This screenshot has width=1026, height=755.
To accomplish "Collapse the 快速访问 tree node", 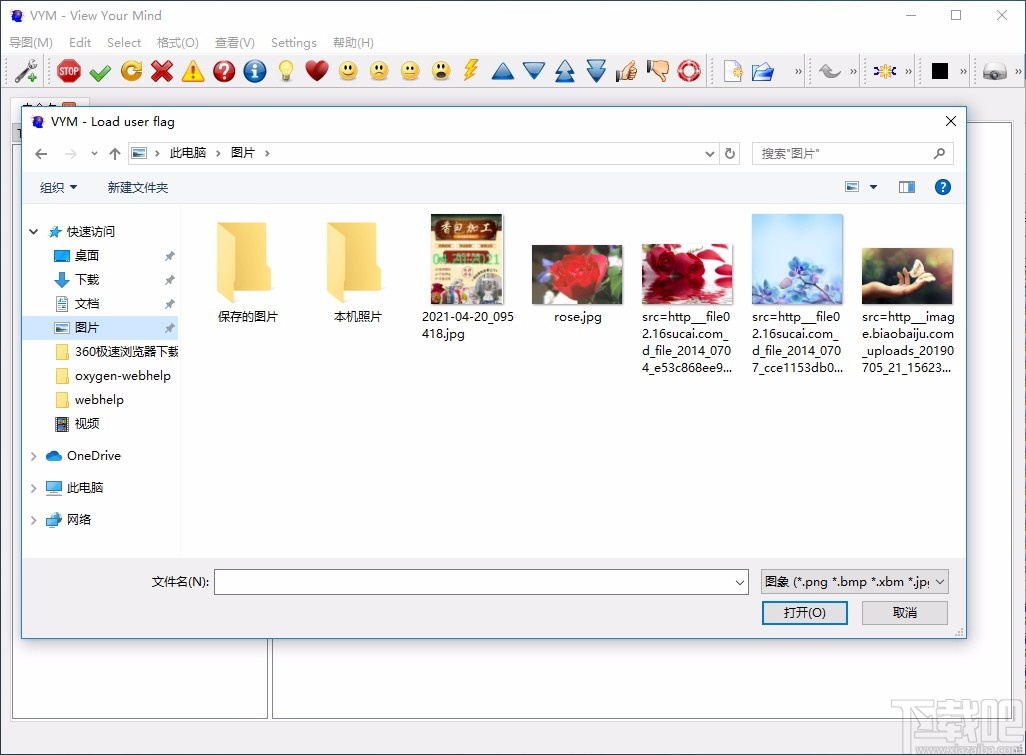I will (x=33, y=232).
